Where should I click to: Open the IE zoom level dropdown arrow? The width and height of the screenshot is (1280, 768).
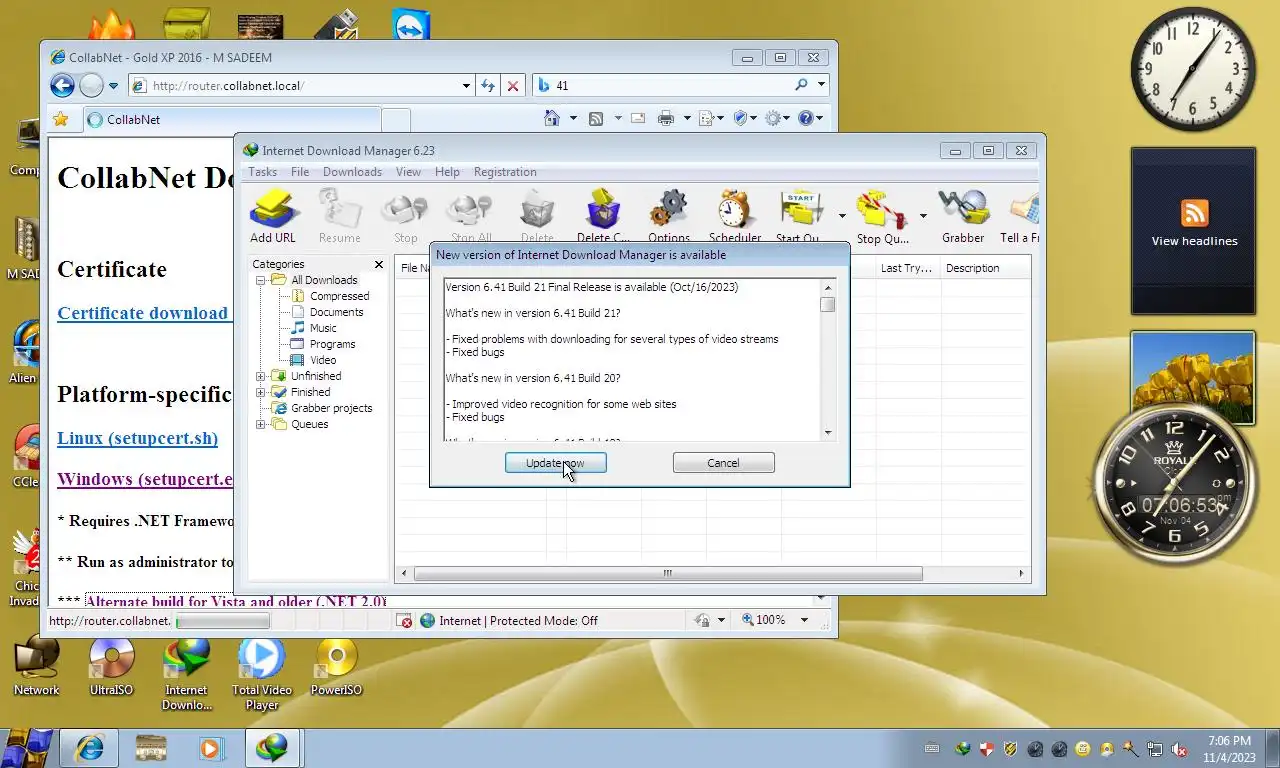[804, 620]
